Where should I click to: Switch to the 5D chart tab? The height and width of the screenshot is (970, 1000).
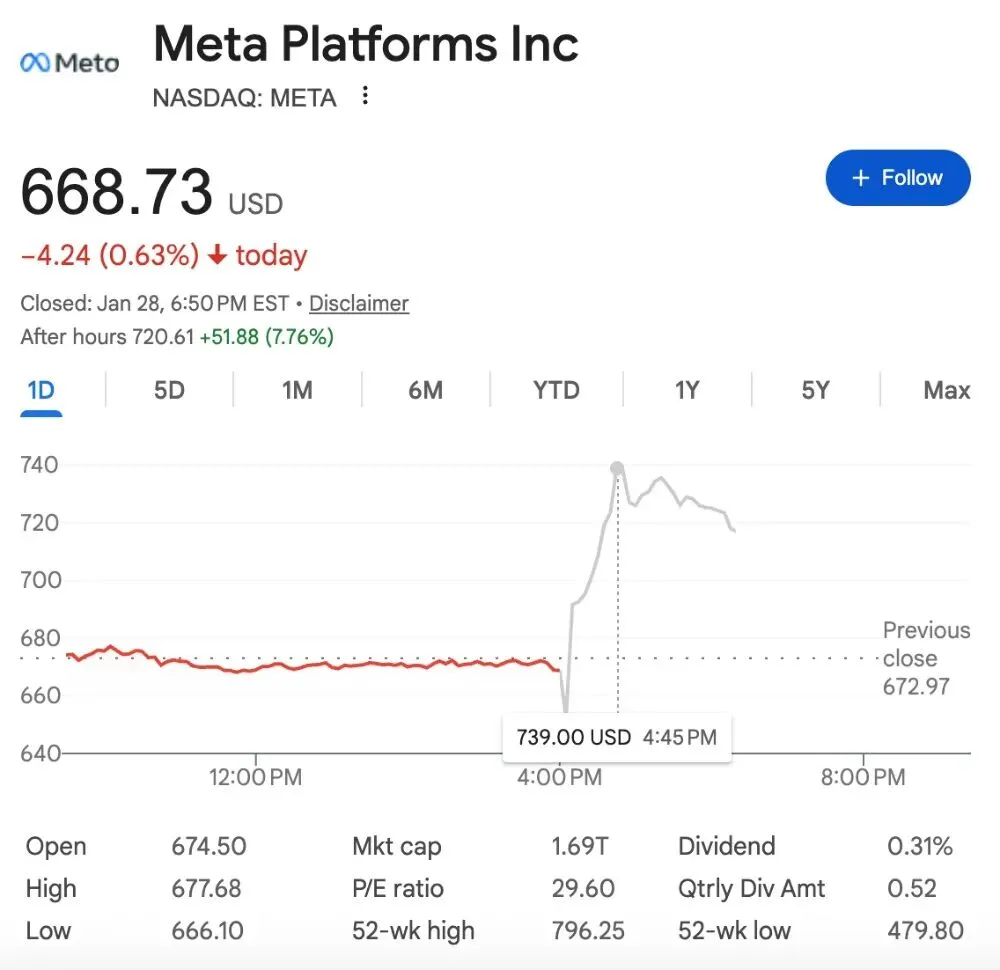(x=169, y=390)
